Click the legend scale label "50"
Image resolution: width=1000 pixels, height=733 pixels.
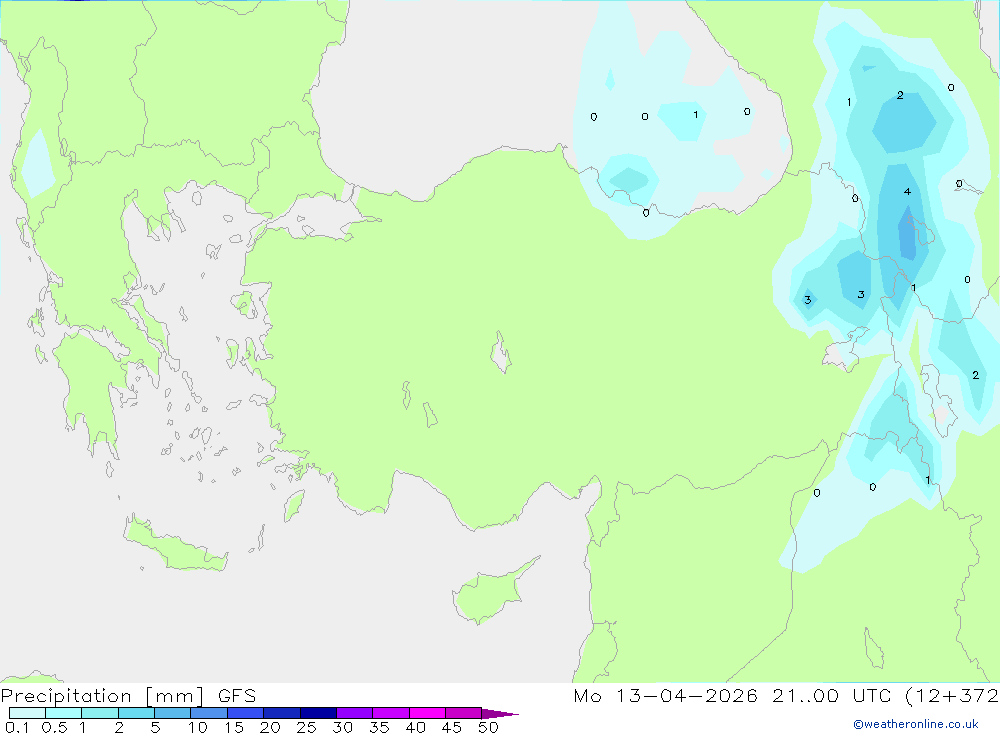pos(488,727)
